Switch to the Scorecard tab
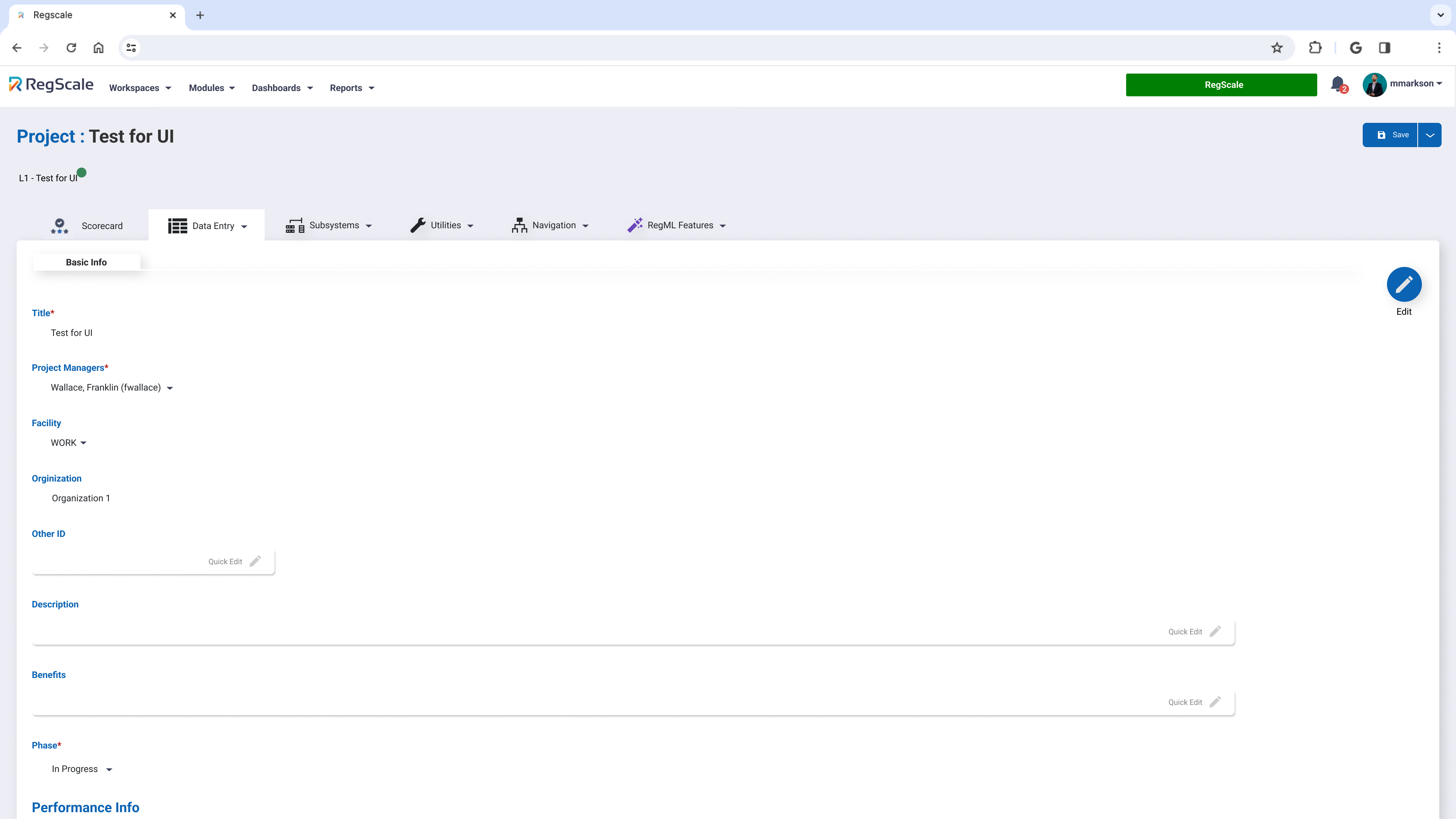Viewport: 1456px width, 819px height. (x=86, y=226)
